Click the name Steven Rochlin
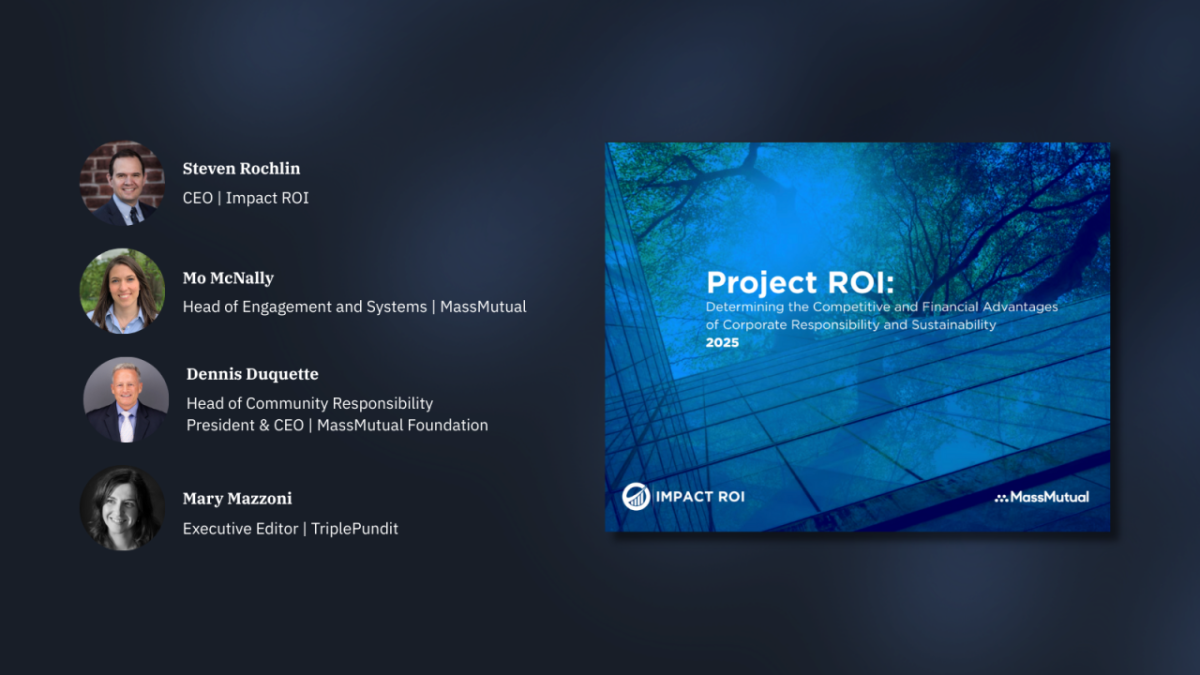1200x675 pixels. (241, 168)
